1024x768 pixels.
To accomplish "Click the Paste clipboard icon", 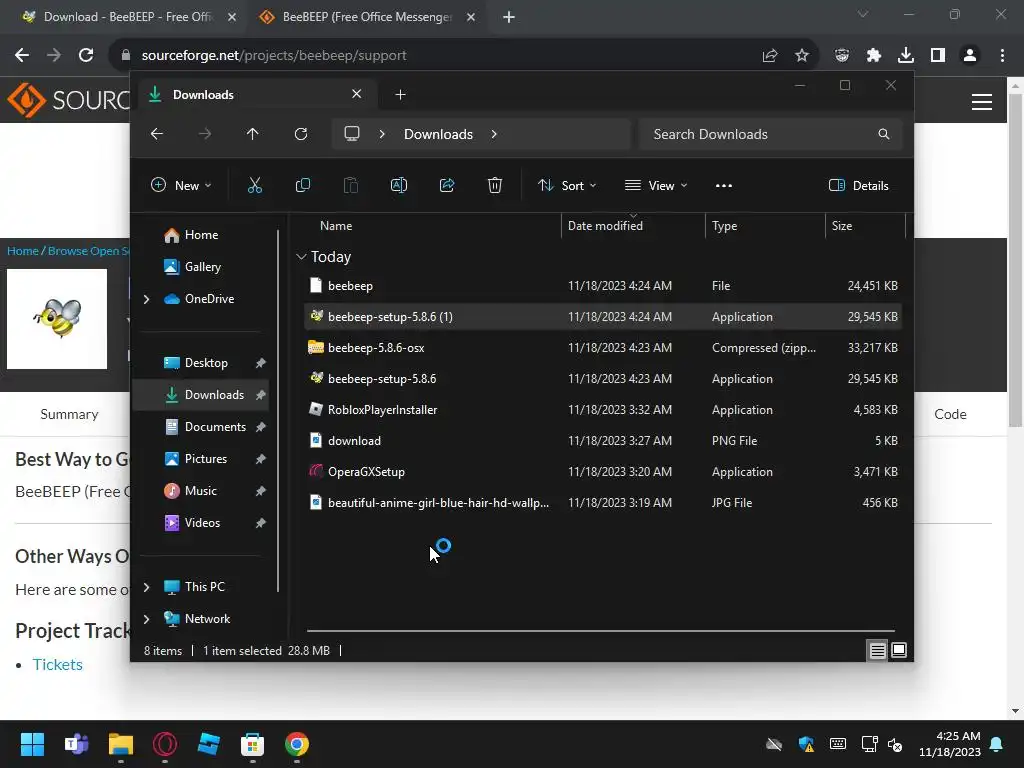I will coord(351,185).
